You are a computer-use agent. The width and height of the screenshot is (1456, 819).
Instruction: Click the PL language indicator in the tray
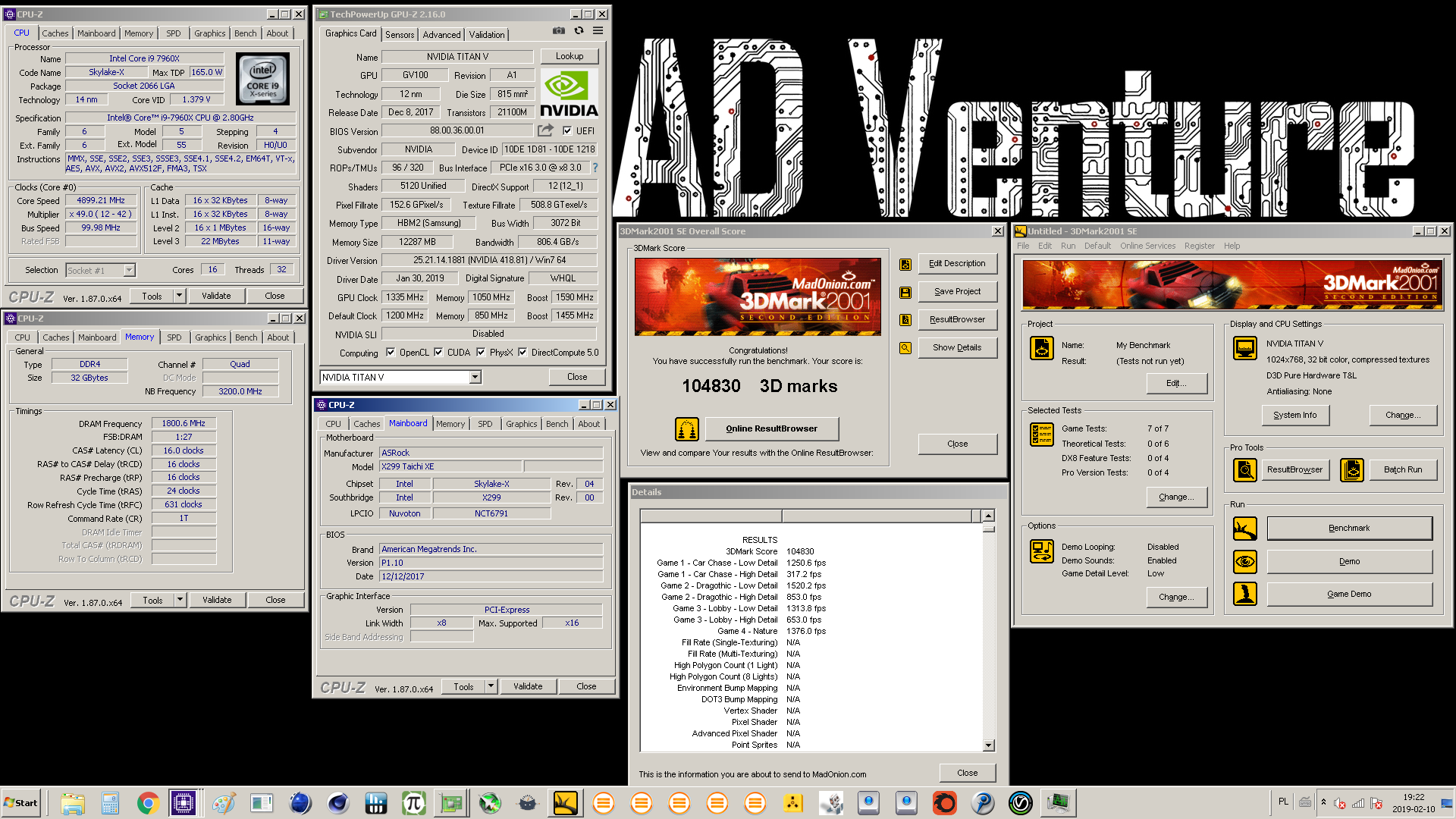(x=1283, y=802)
